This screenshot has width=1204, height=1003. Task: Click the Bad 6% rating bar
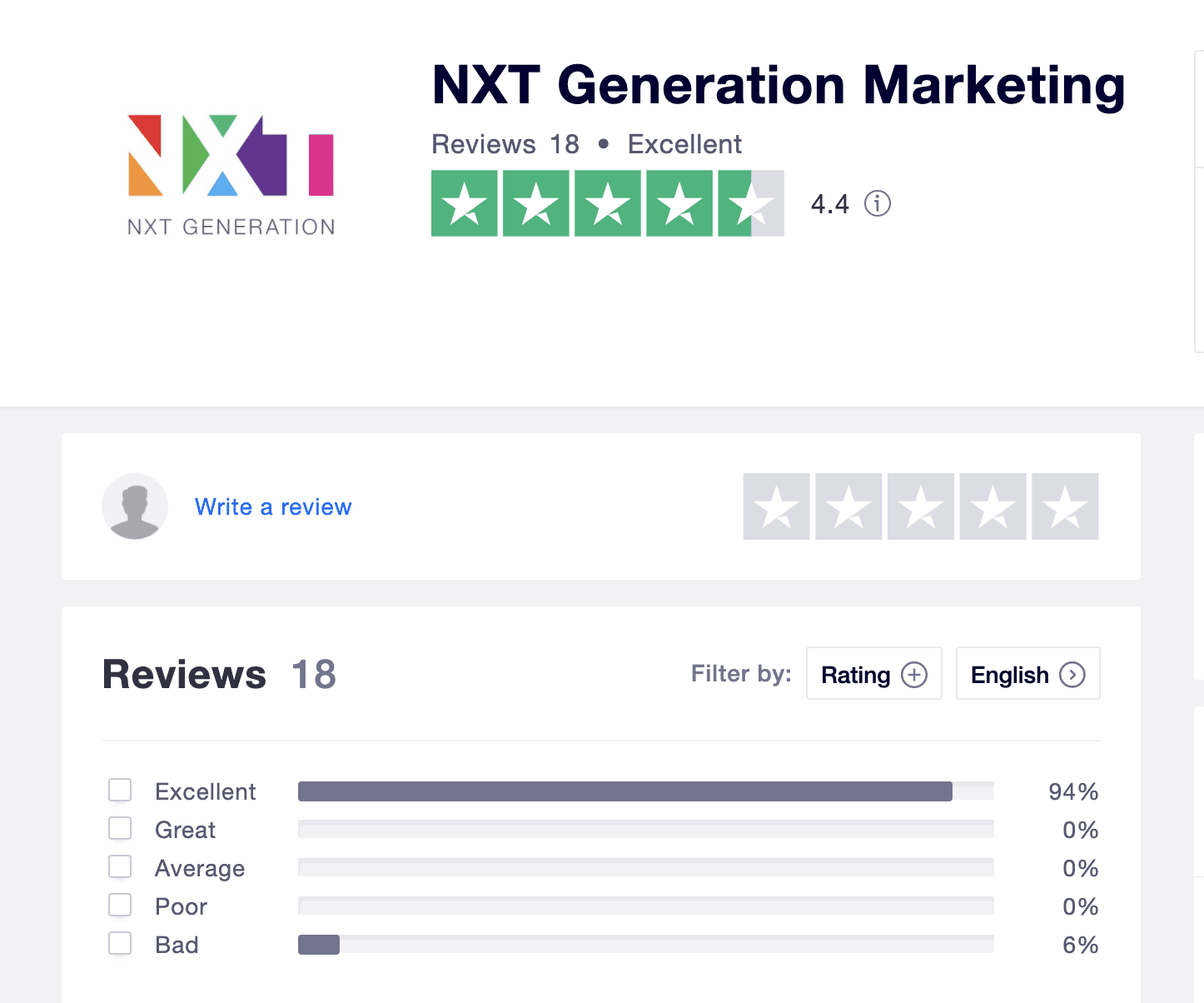(x=646, y=945)
